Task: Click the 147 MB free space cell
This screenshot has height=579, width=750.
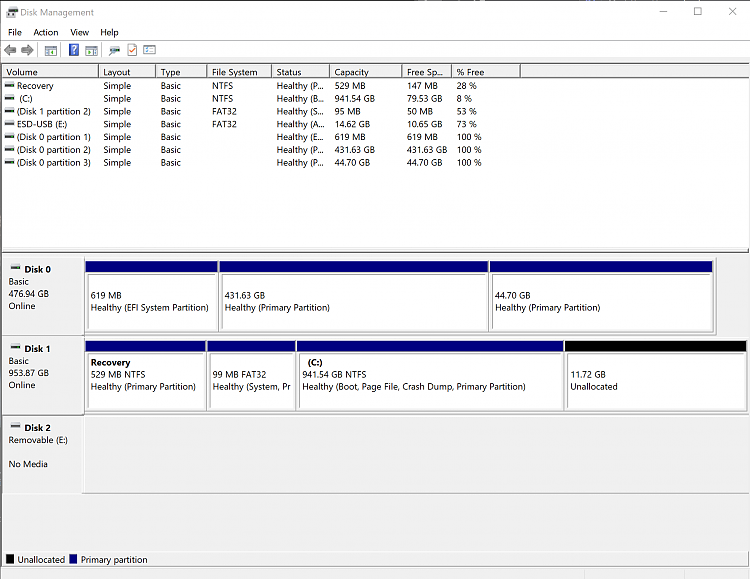Action: click(422, 86)
